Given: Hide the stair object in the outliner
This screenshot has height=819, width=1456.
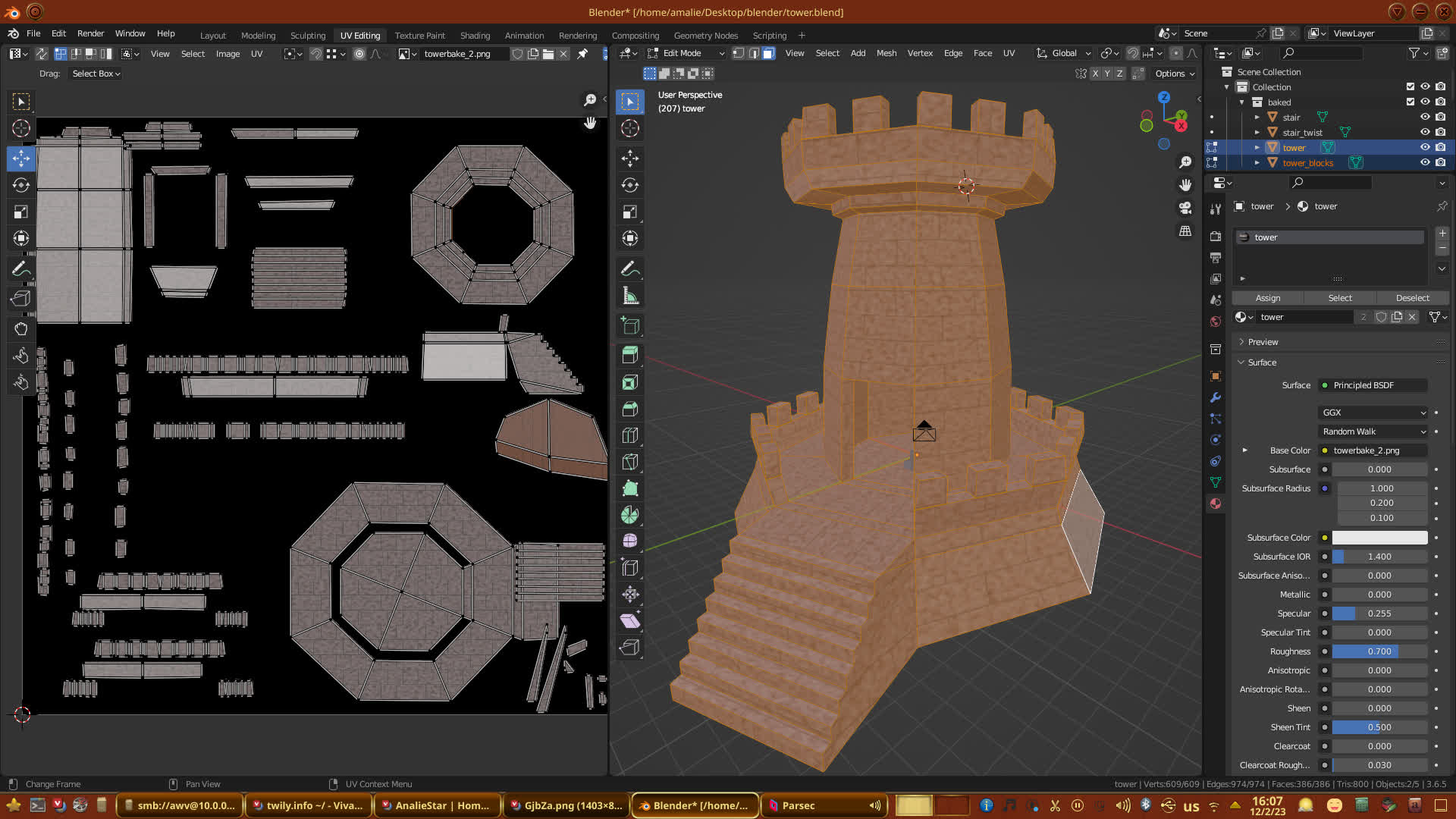Looking at the screenshot, I should pyautogui.click(x=1425, y=117).
